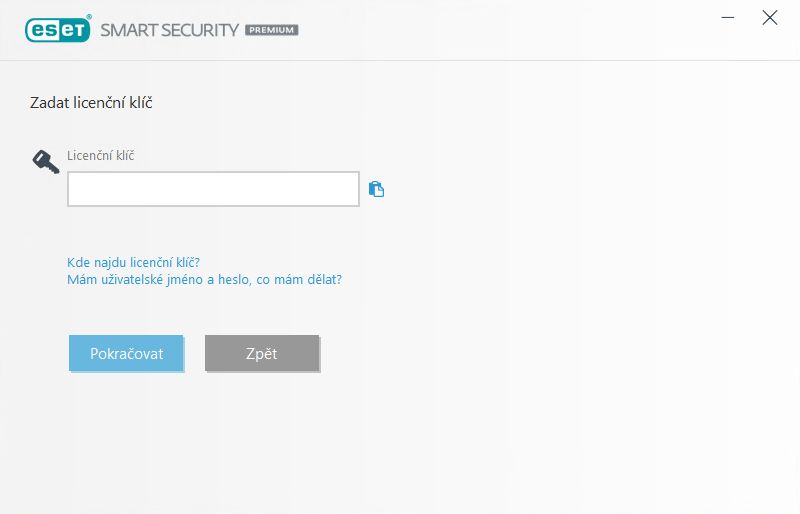
Task: Open 'Kde najdu licenční klíč?' help link
Action: (x=133, y=262)
